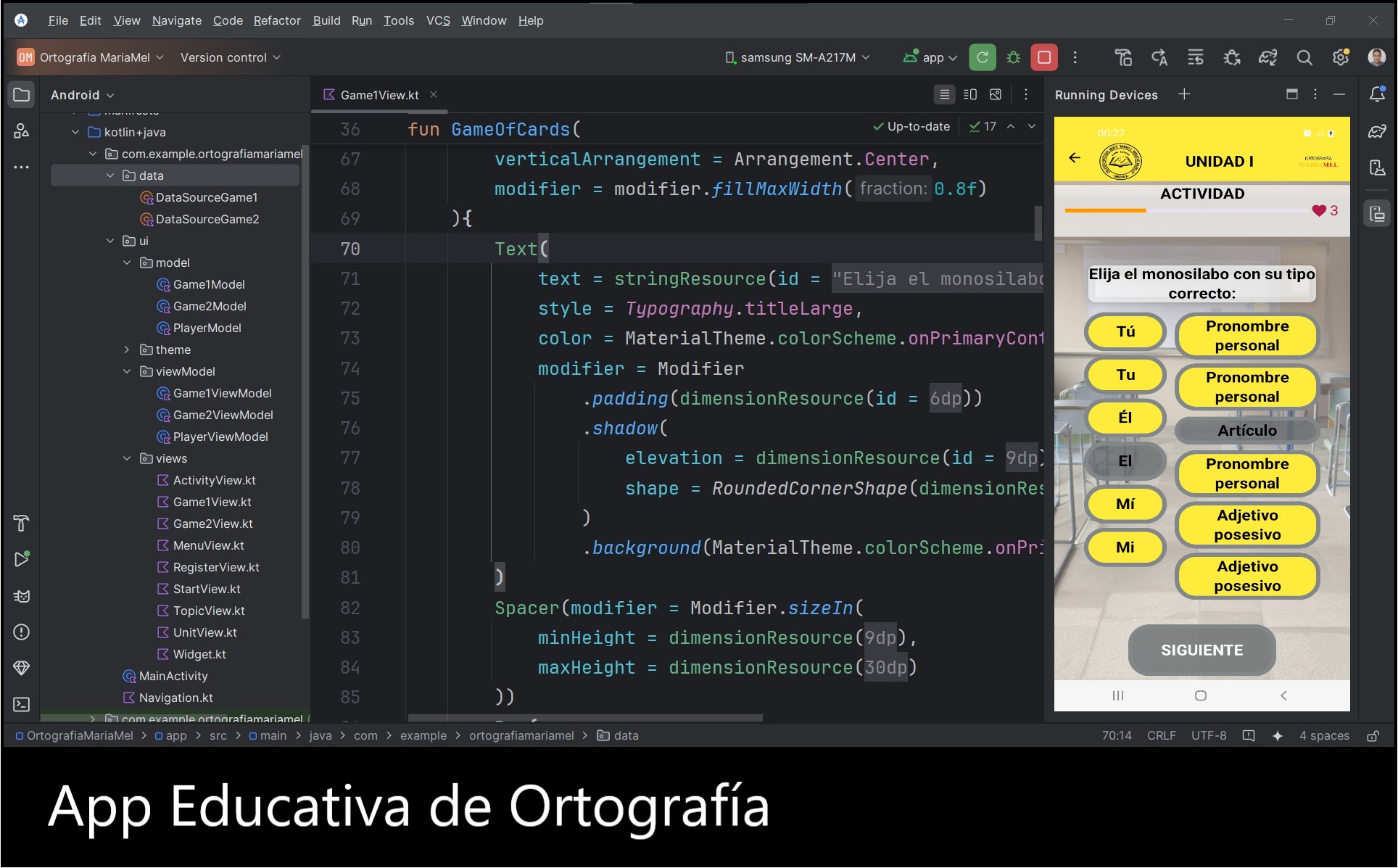Switch editor to Code-only view

944,94
